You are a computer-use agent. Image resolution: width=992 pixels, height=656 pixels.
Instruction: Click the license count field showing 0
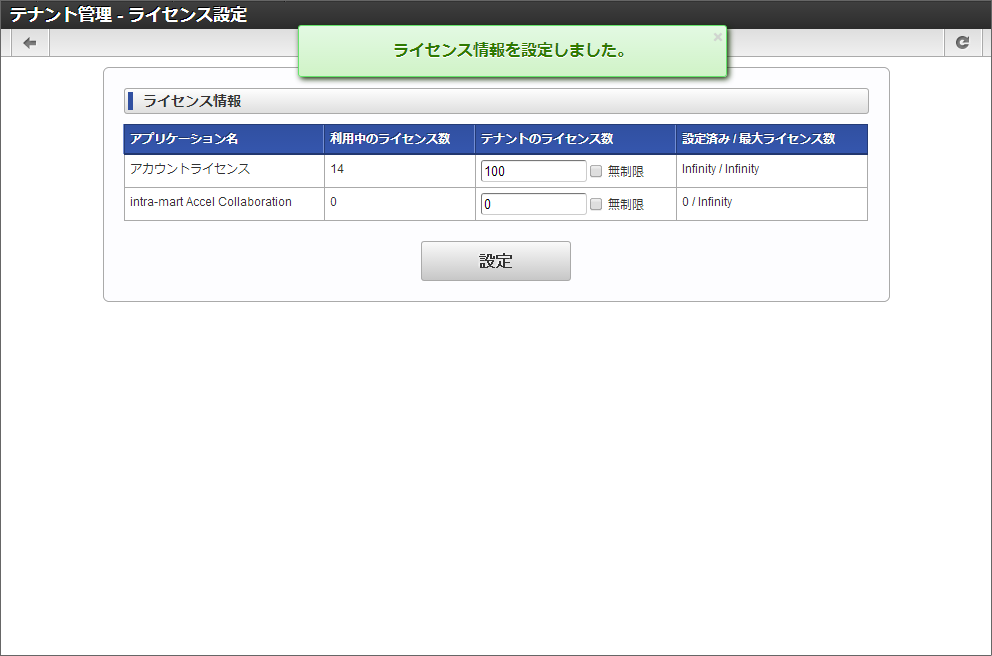533,204
